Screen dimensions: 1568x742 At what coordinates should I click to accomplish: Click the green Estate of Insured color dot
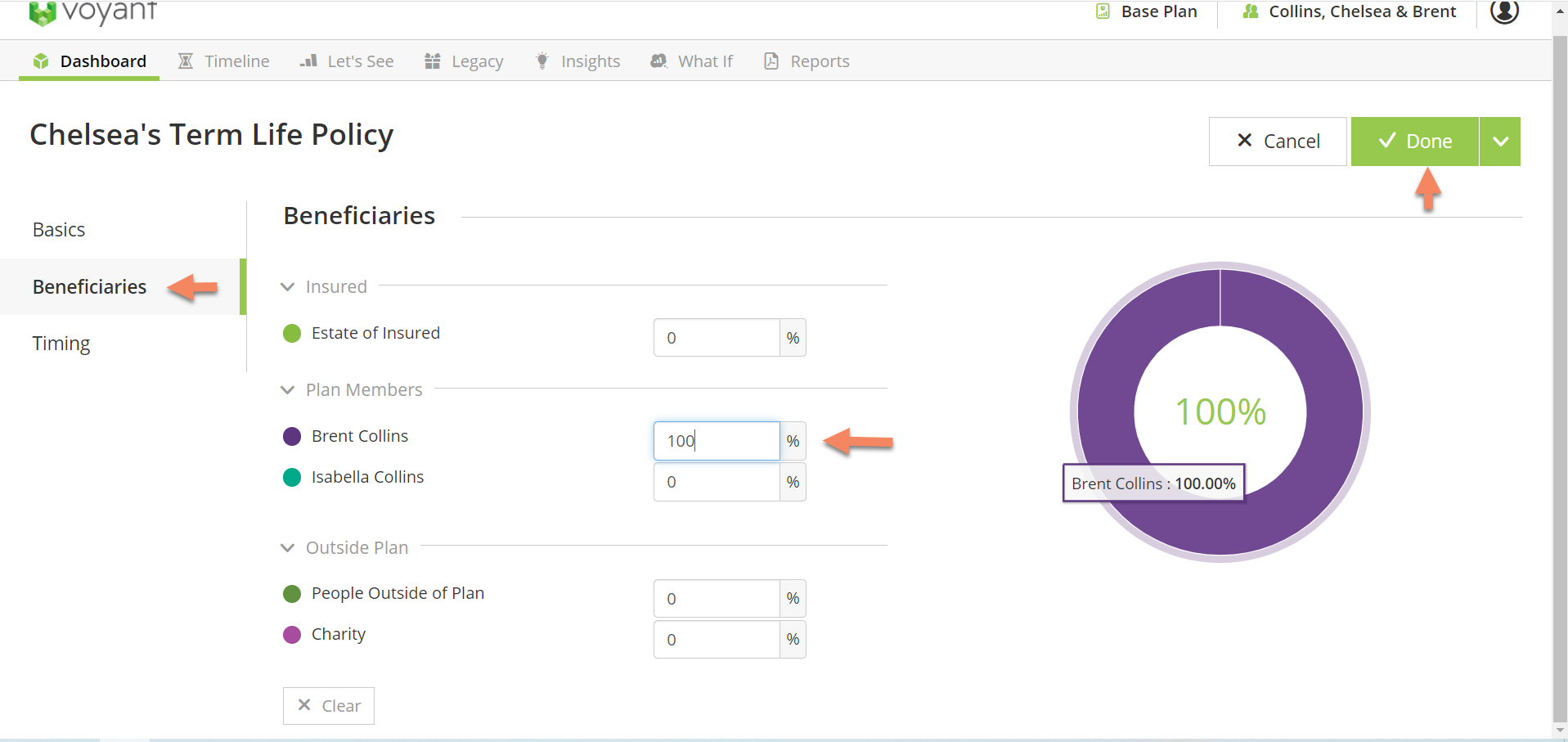[x=292, y=333]
